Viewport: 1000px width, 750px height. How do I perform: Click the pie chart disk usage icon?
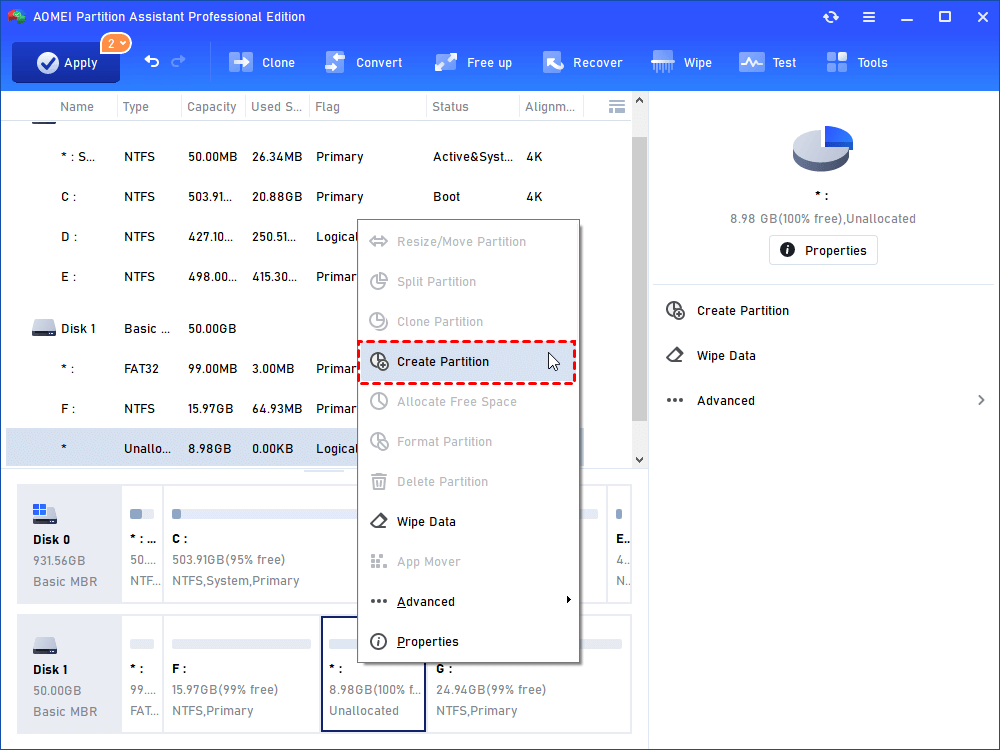pyautogui.click(x=823, y=148)
